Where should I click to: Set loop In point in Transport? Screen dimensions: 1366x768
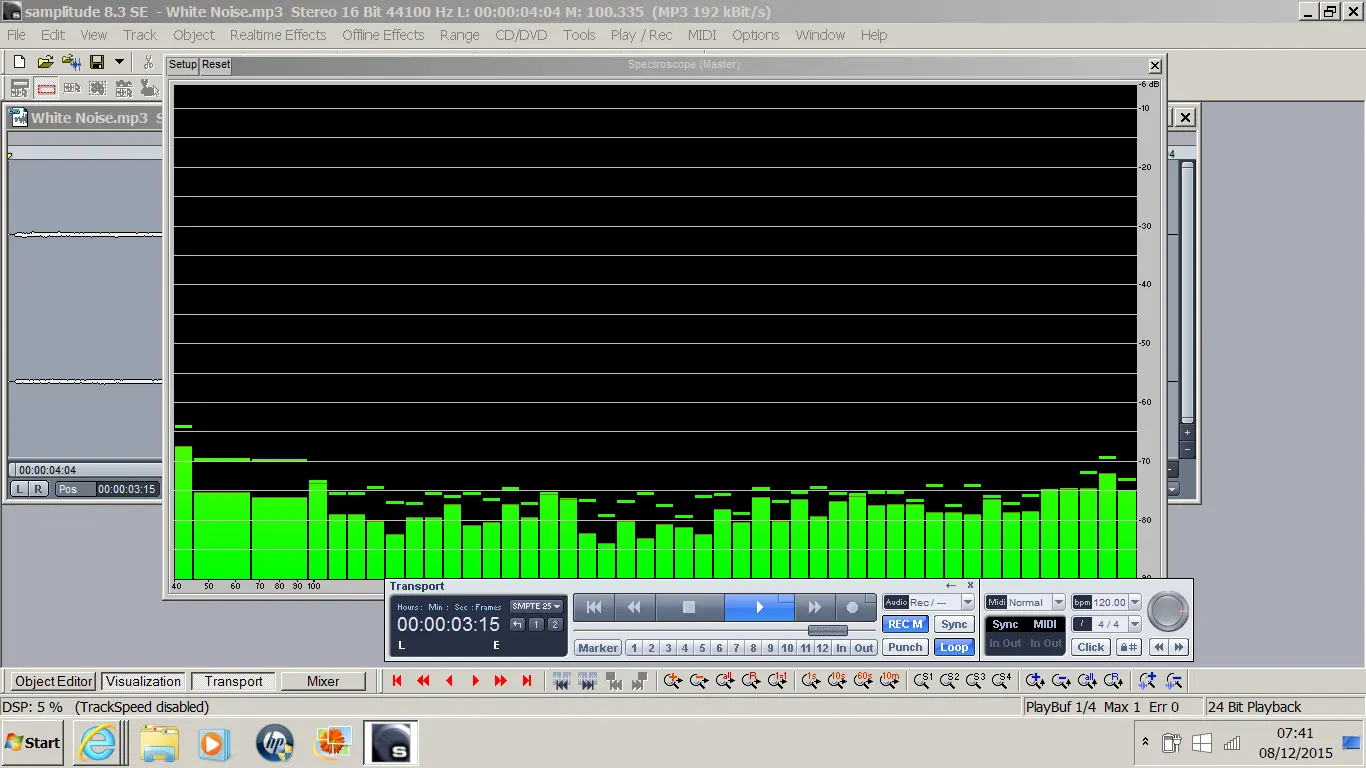[x=841, y=648]
